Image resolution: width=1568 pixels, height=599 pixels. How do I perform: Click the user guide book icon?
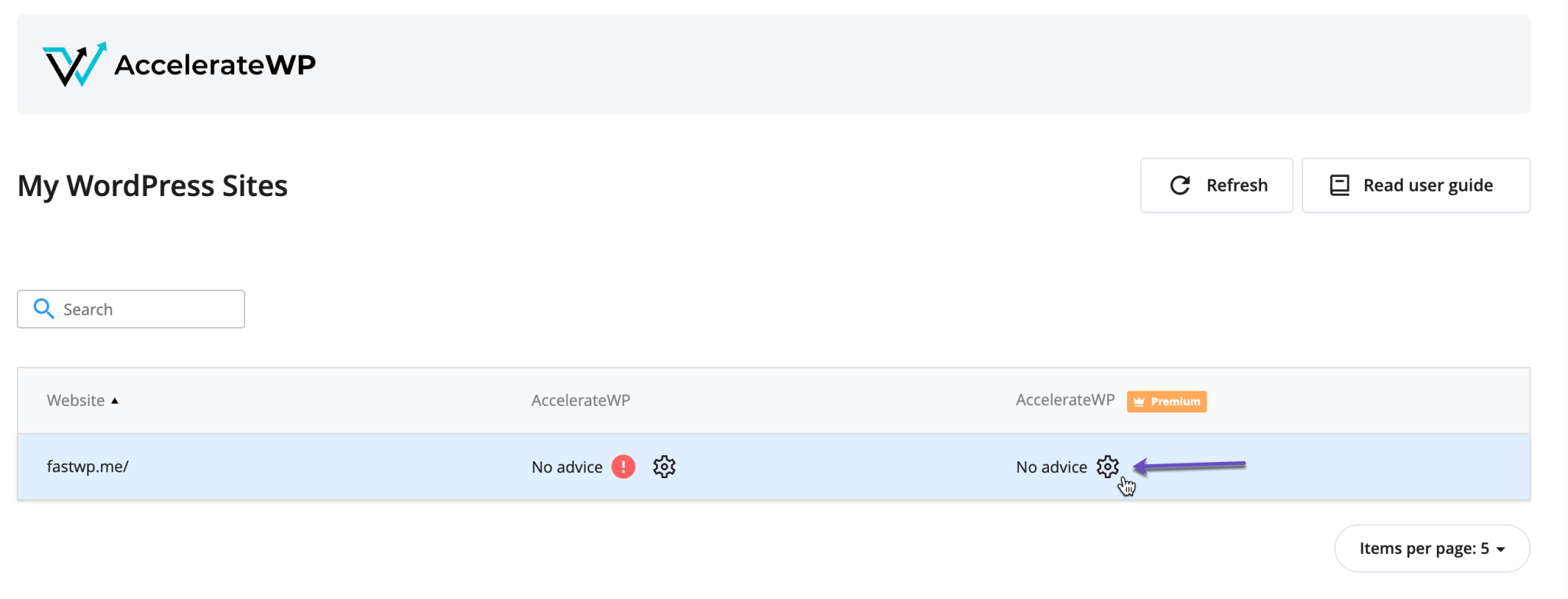1338,185
